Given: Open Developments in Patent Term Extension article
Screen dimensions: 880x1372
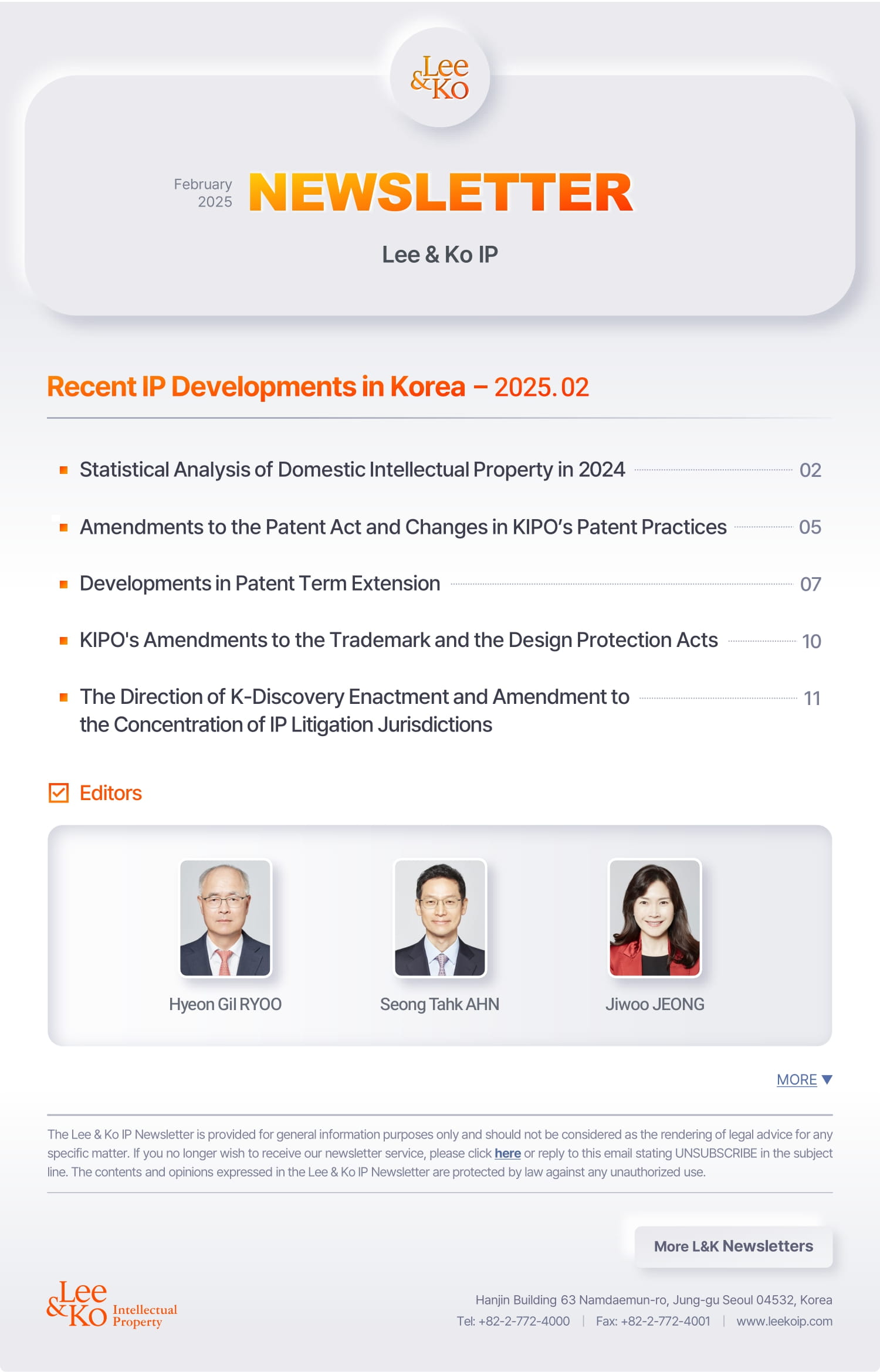Looking at the screenshot, I should [x=260, y=583].
